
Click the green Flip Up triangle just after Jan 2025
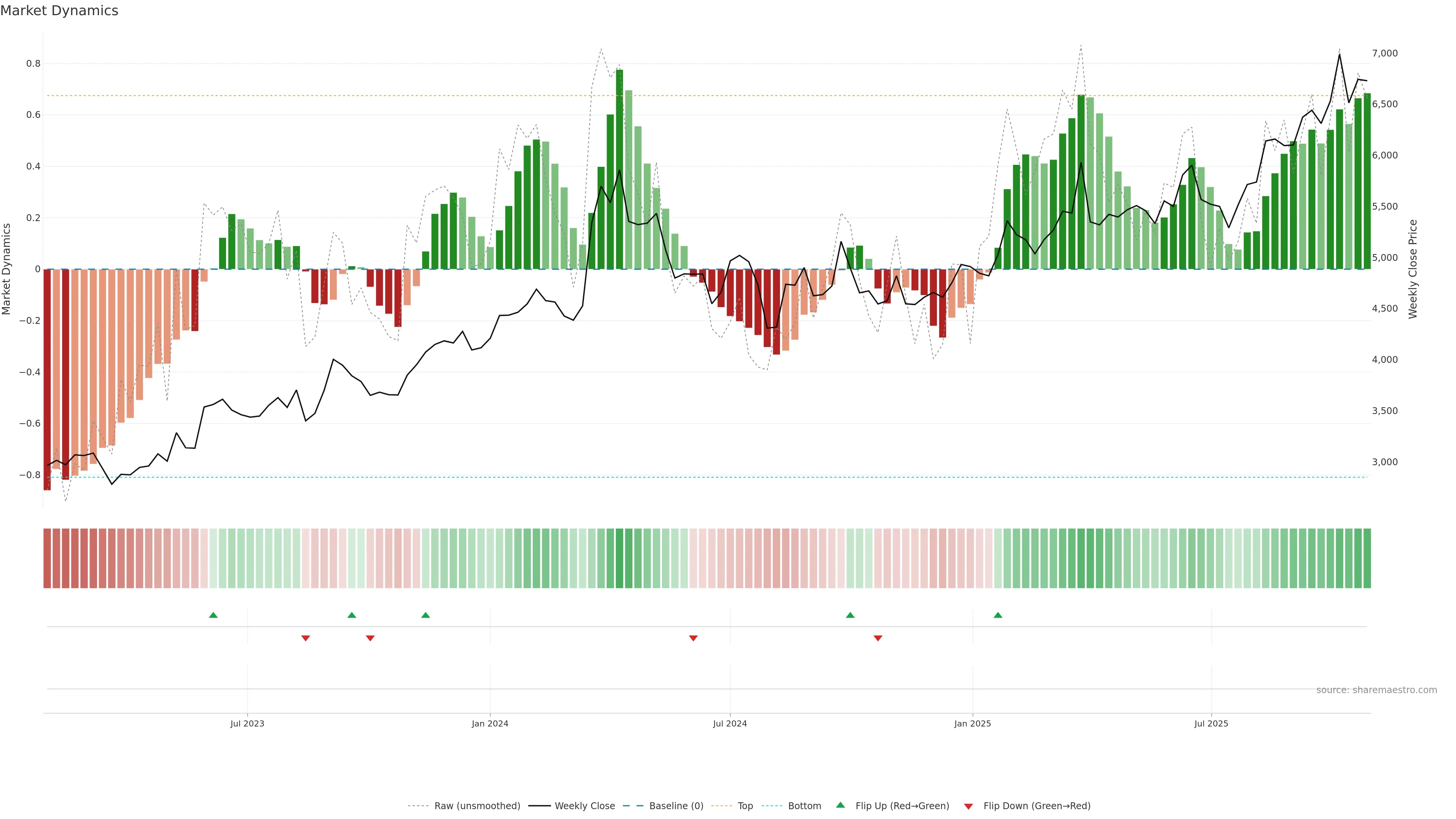tap(998, 615)
